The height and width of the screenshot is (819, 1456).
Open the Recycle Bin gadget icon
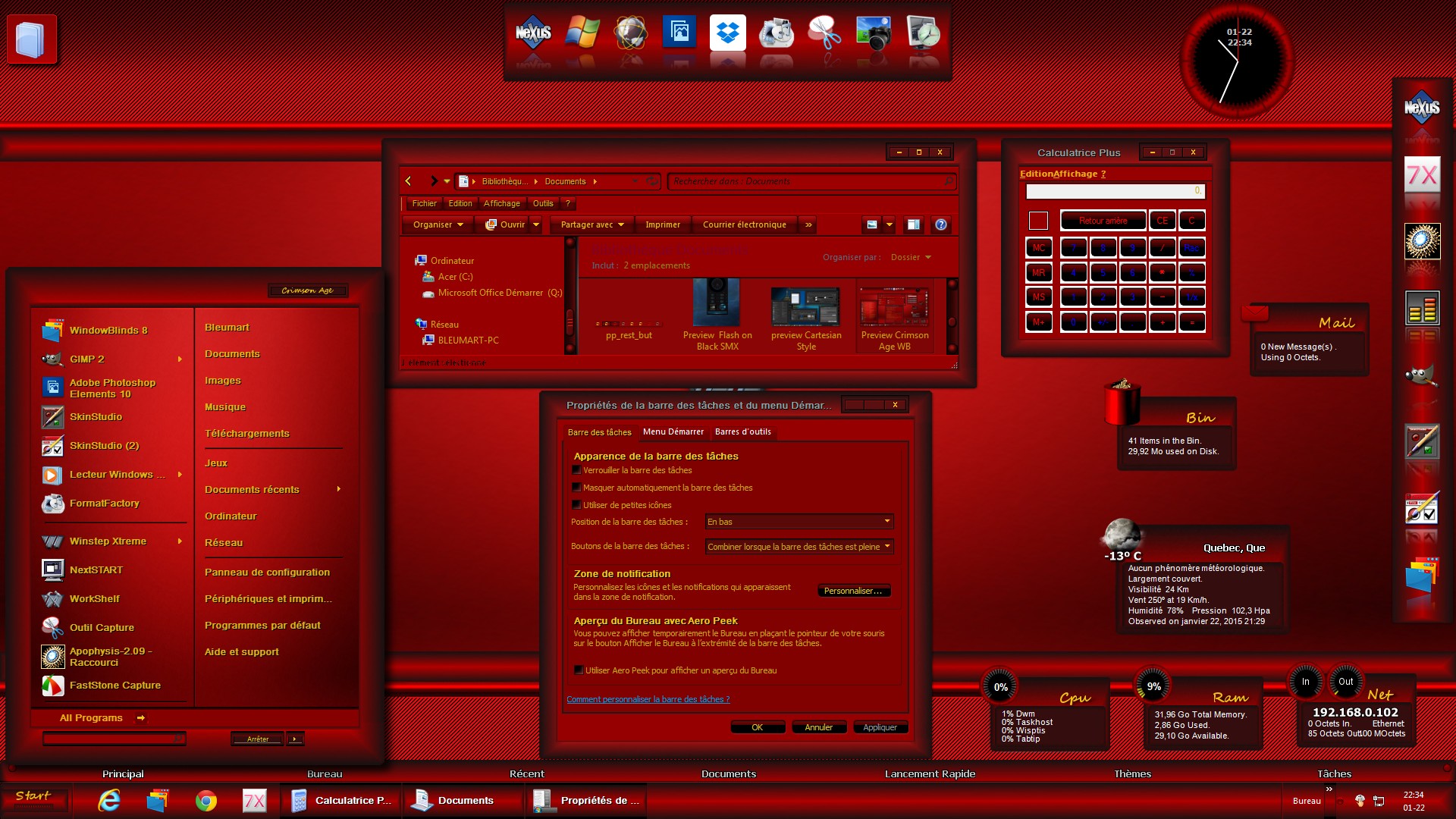click(x=1122, y=401)
